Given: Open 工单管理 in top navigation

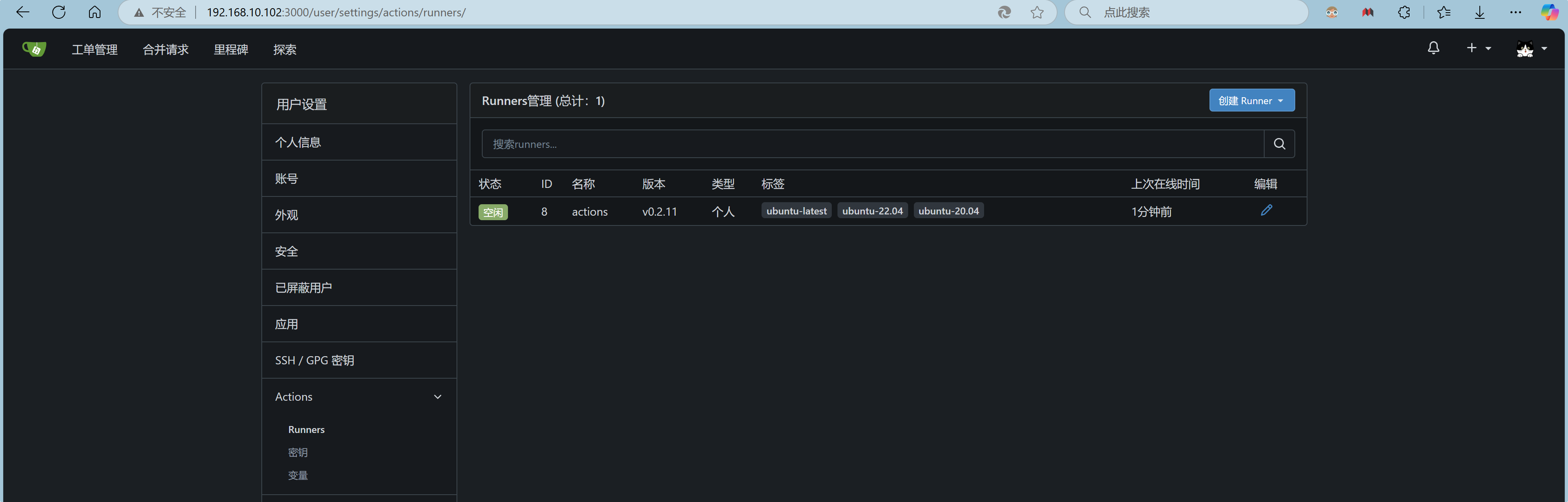Looking at the screenshot, I should pyautogui.click(x=94, y=49).
